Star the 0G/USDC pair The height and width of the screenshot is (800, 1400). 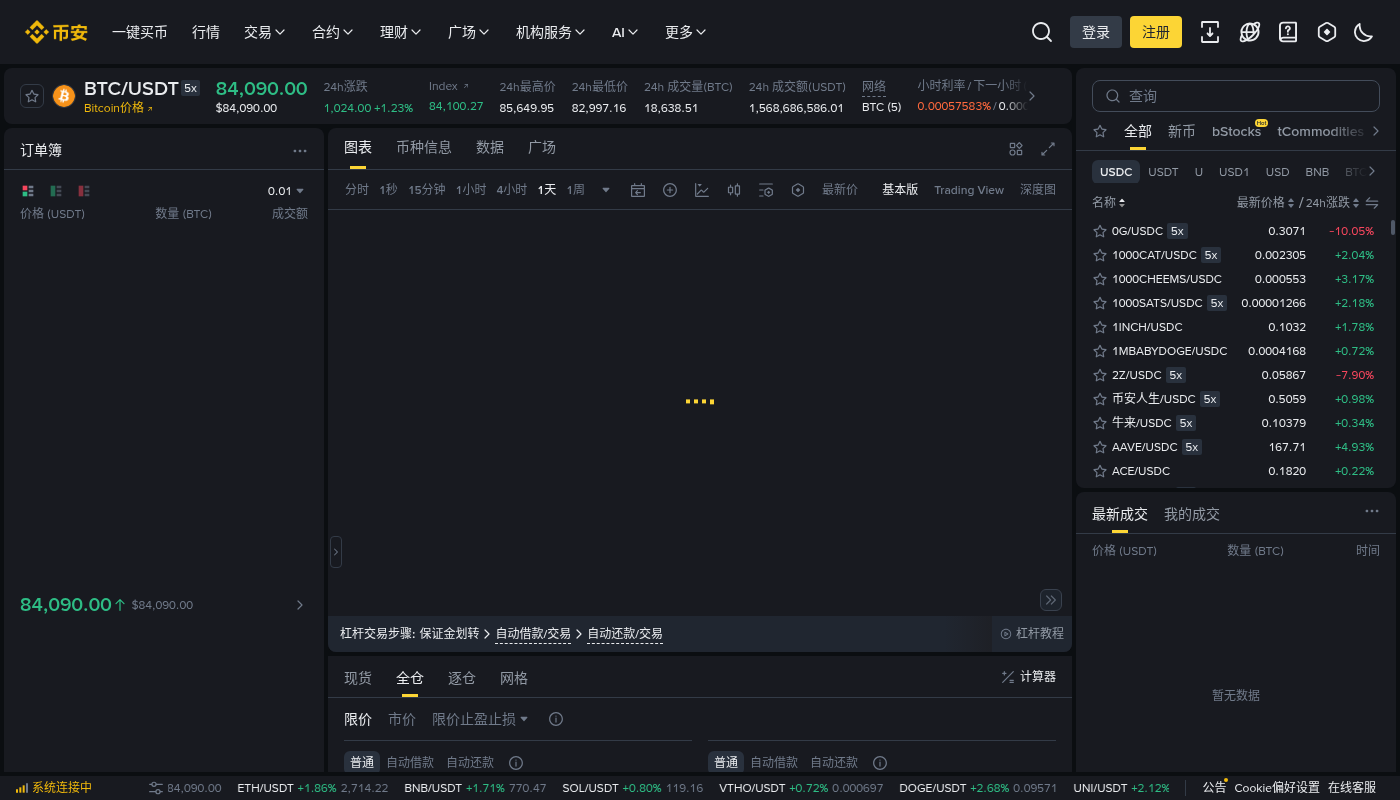[x=1100, y=231]
